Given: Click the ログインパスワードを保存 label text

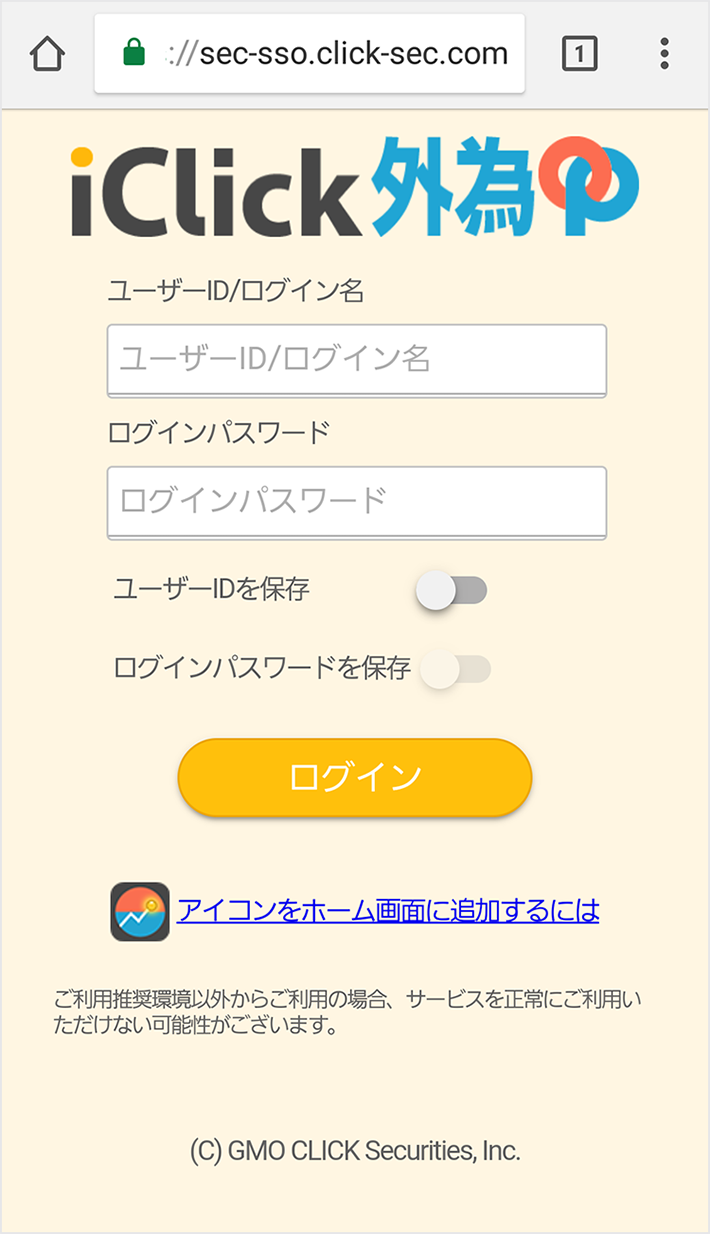Looking at the screenshot, I should [262, 668].
